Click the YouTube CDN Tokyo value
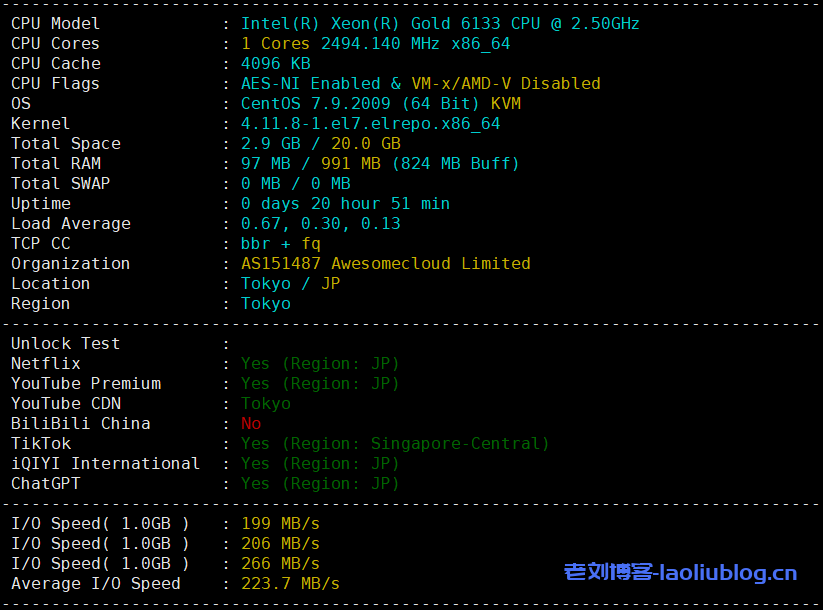The image size is (823, 610). [266, 403]
